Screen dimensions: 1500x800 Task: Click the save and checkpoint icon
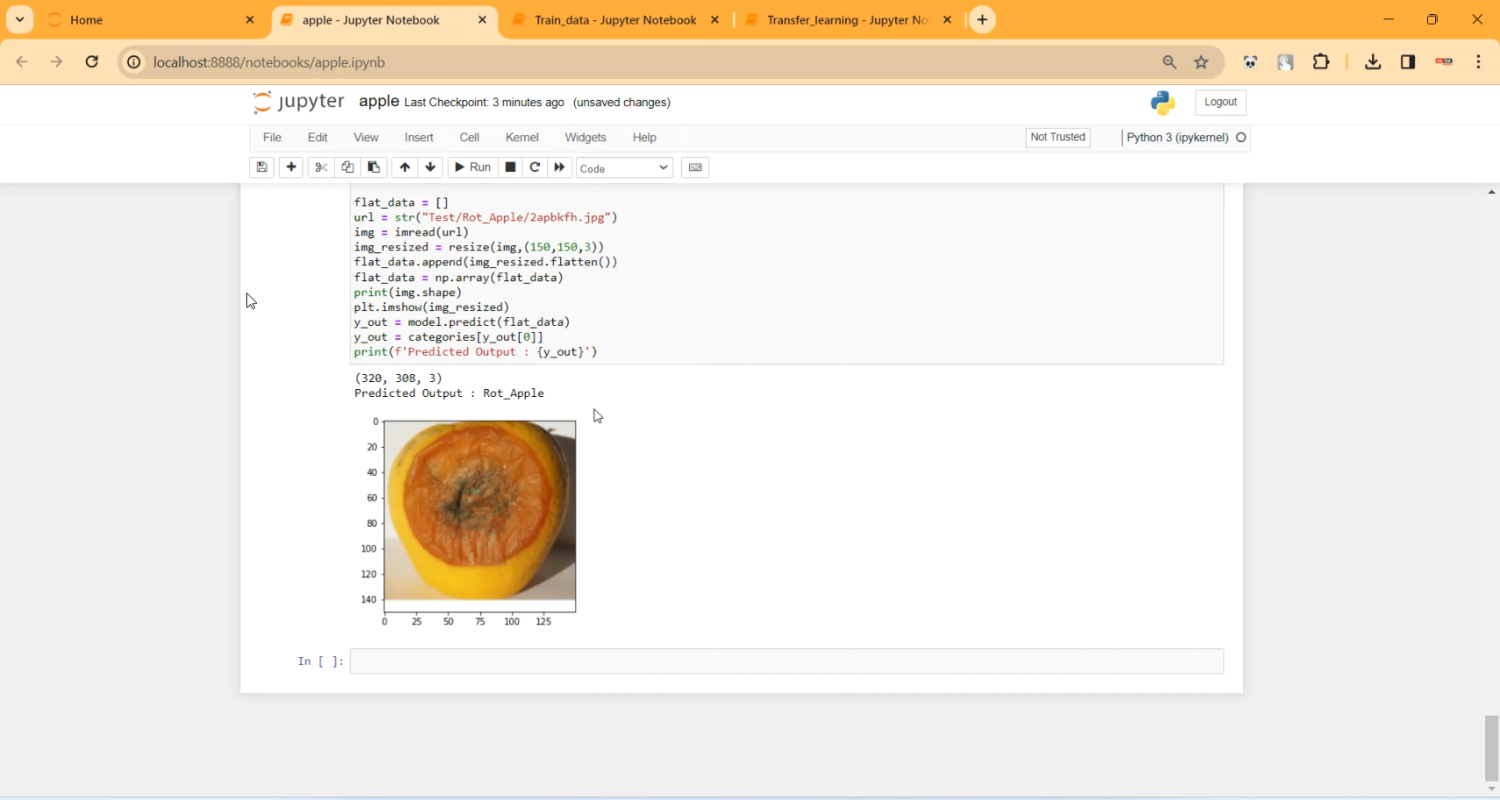(262, 167)
